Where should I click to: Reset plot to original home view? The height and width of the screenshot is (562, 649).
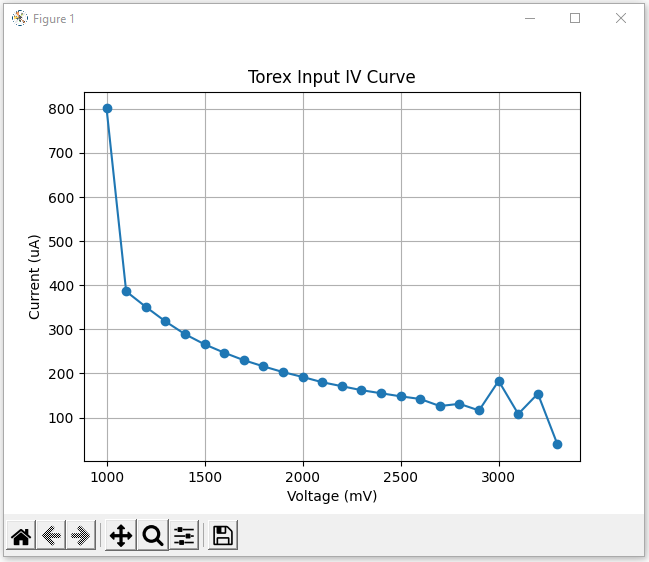21,536
